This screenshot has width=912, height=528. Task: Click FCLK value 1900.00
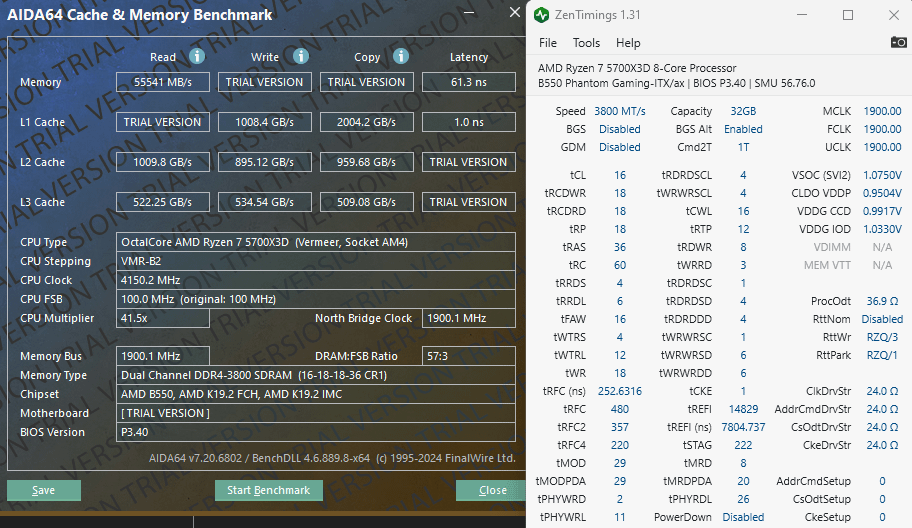(882, 129)
